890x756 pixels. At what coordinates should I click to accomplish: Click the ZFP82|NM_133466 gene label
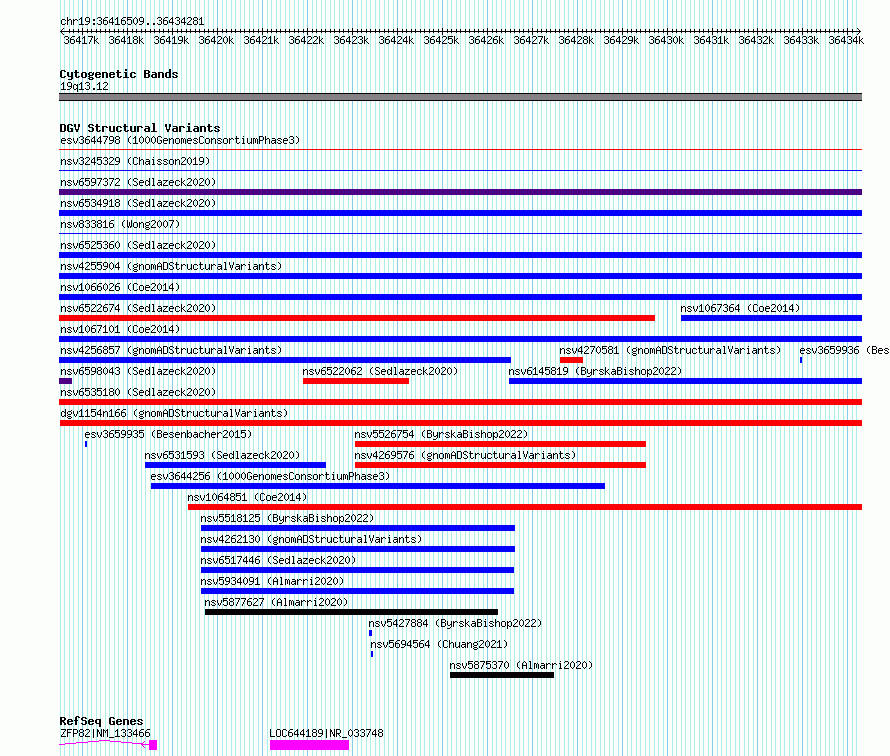105,733
